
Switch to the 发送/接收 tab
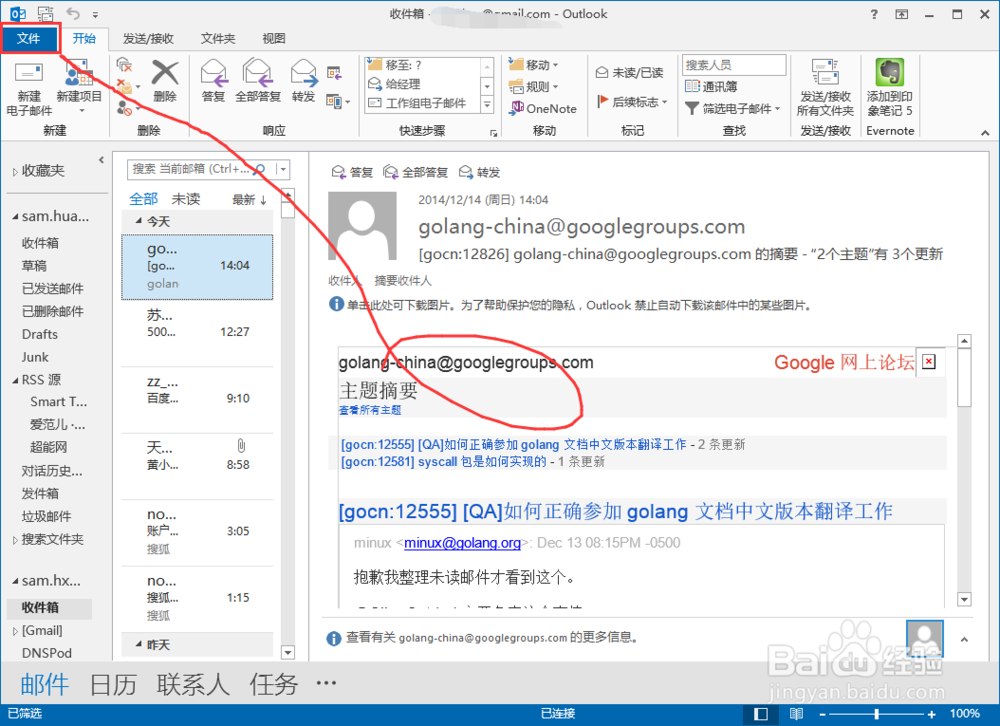(x=148, y=38)
